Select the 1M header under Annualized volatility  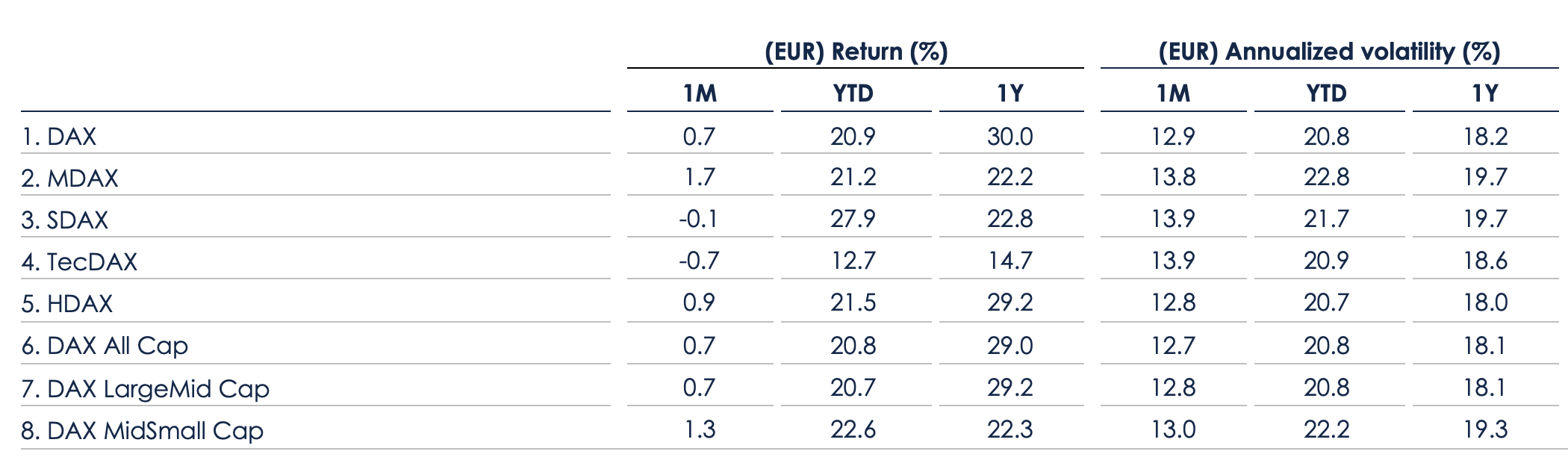(x=1173, y=93)
